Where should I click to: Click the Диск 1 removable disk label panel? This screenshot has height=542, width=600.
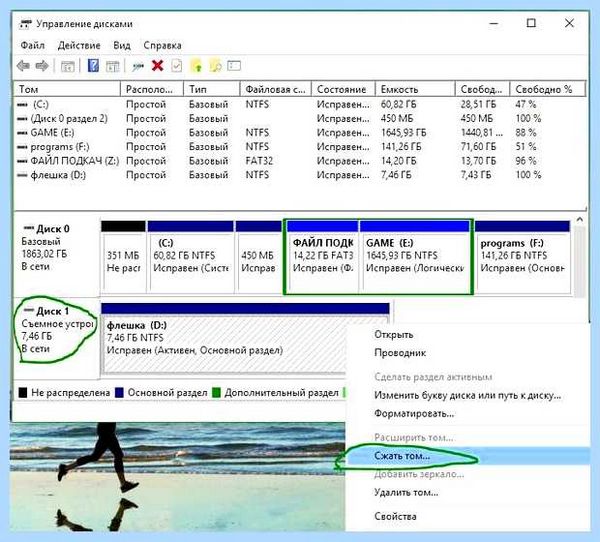pos(57,338)
